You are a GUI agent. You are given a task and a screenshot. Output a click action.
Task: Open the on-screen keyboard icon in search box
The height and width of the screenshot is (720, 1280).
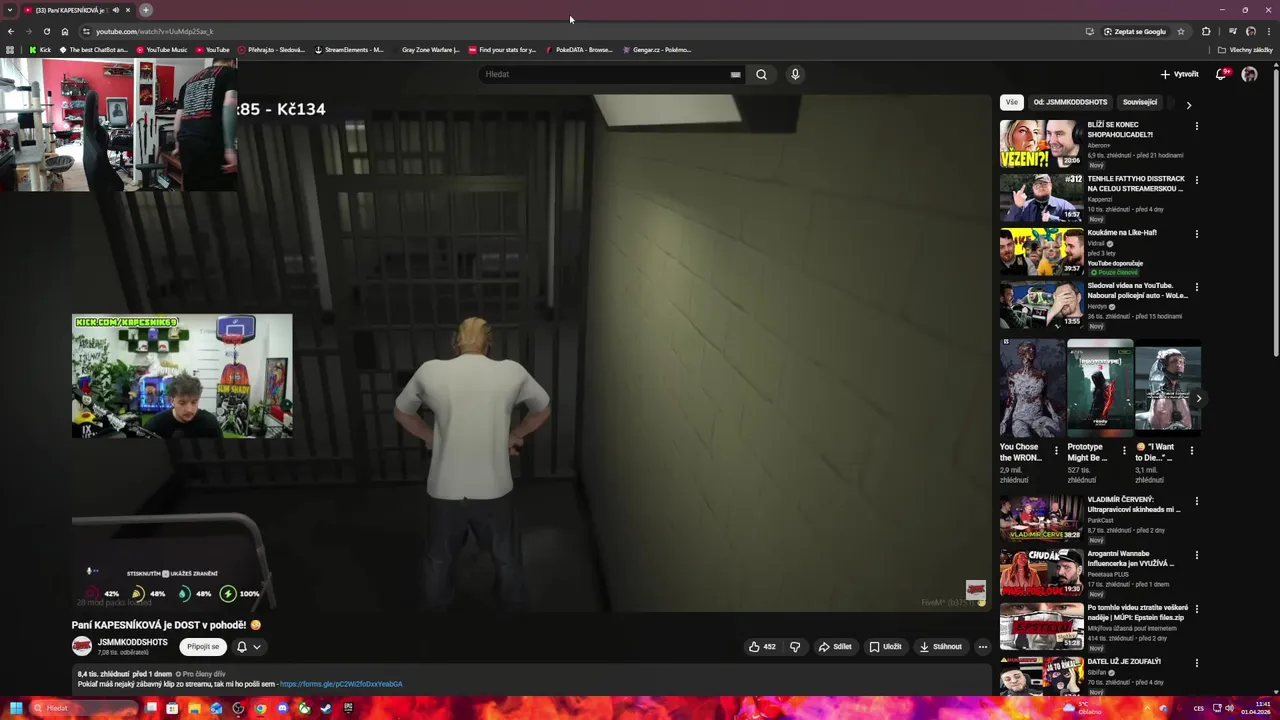[x=735, y=74]
